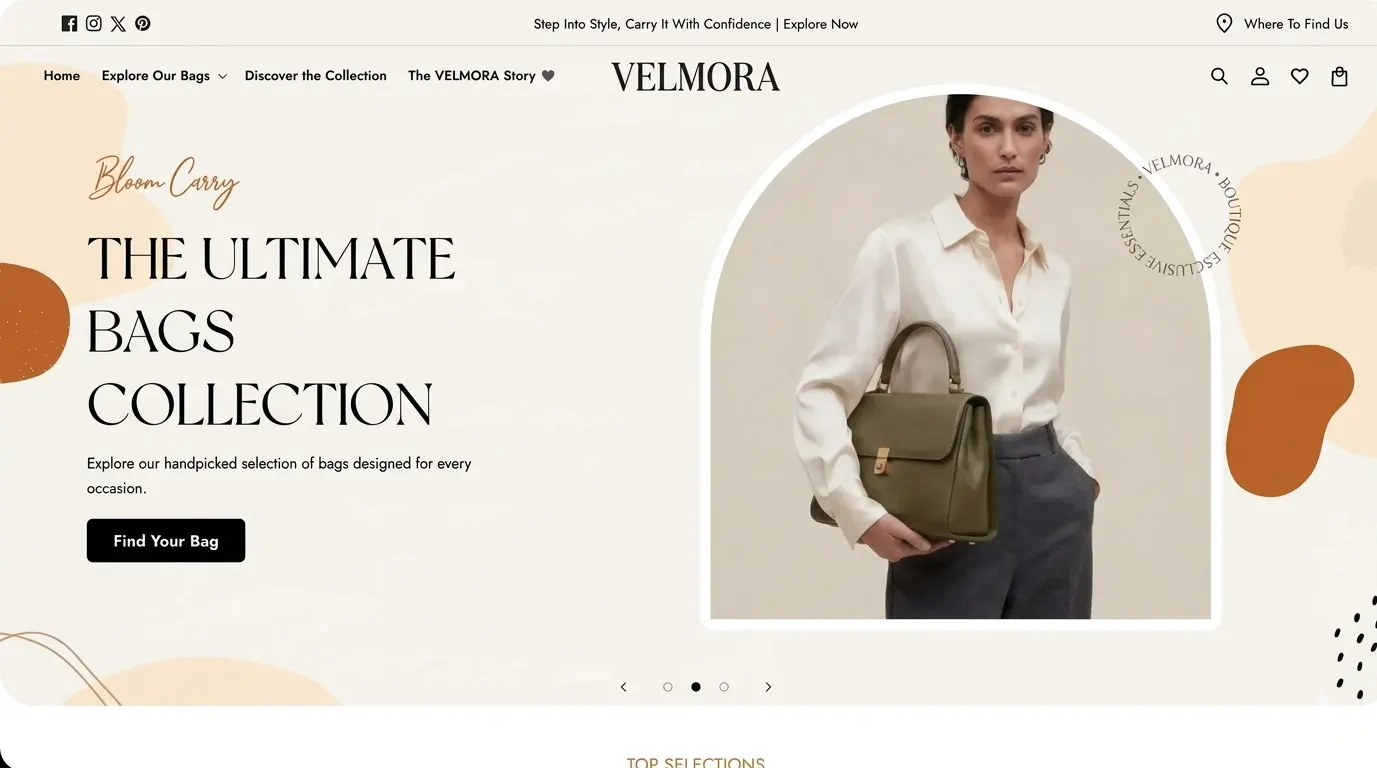Open the Pinterest social icon
The width and height of the screenshot is (1377, 768).
(x=143, y=24)
